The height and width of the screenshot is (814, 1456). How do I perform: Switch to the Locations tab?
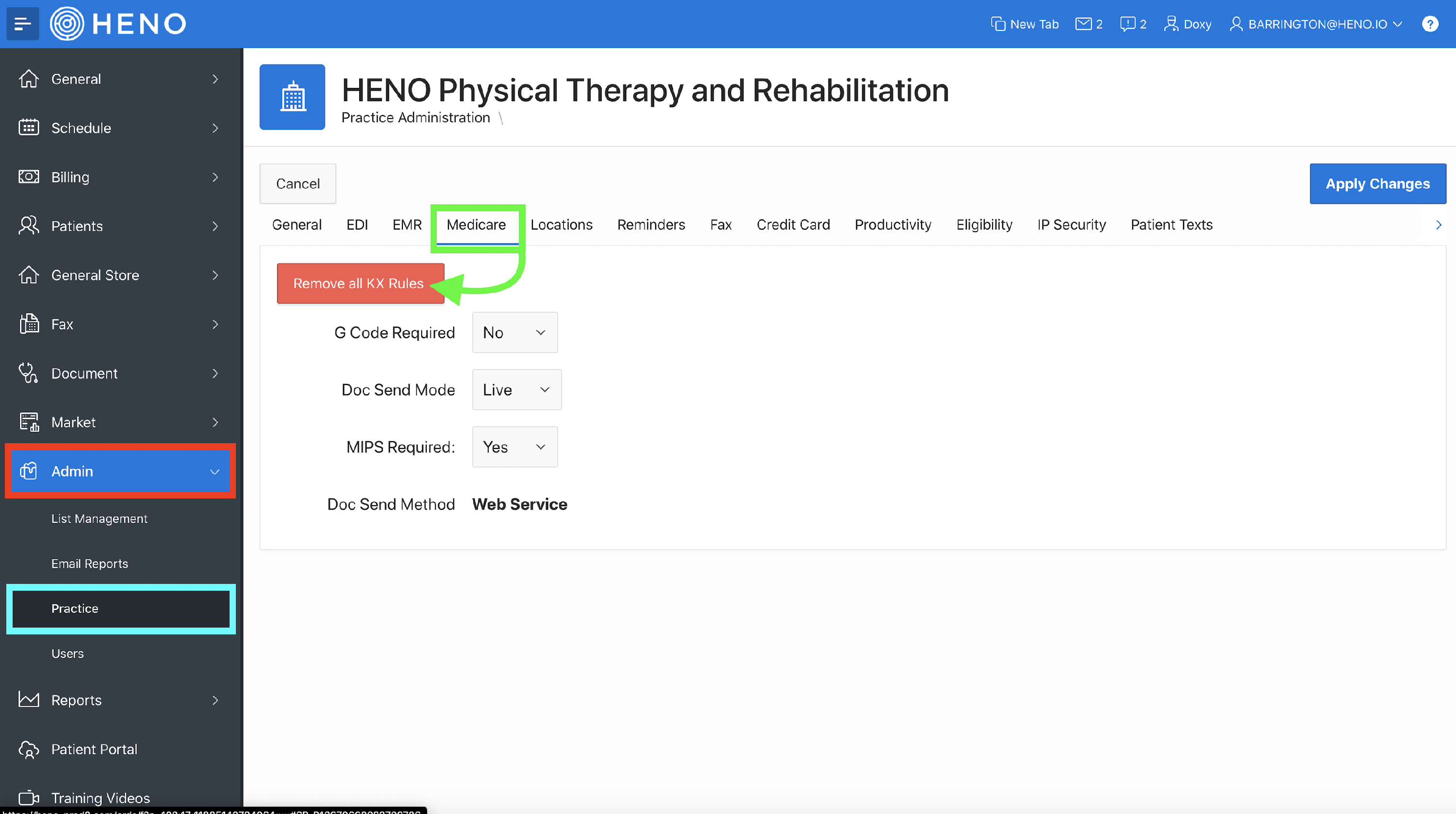coord(561,224)
